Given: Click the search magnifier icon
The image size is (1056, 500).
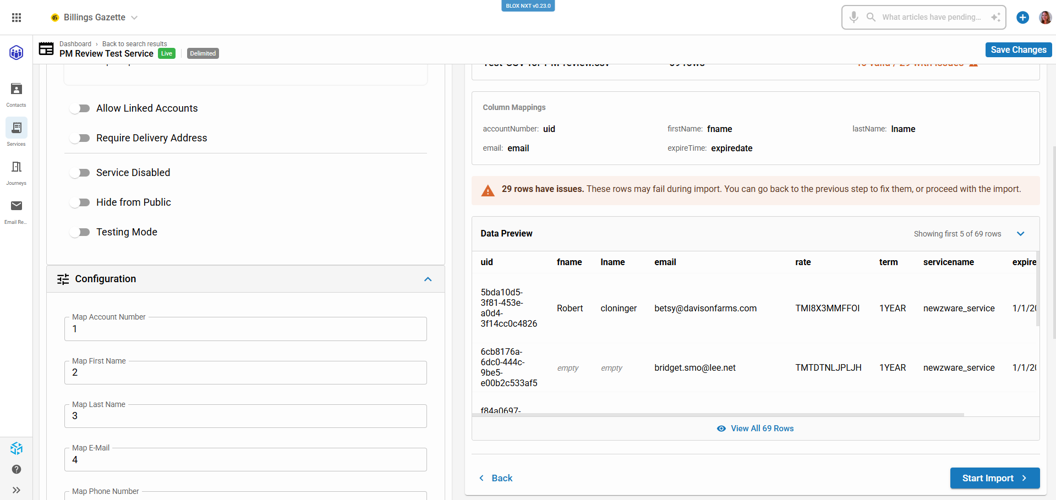Looking at the screenshot, I should point(871,17).
